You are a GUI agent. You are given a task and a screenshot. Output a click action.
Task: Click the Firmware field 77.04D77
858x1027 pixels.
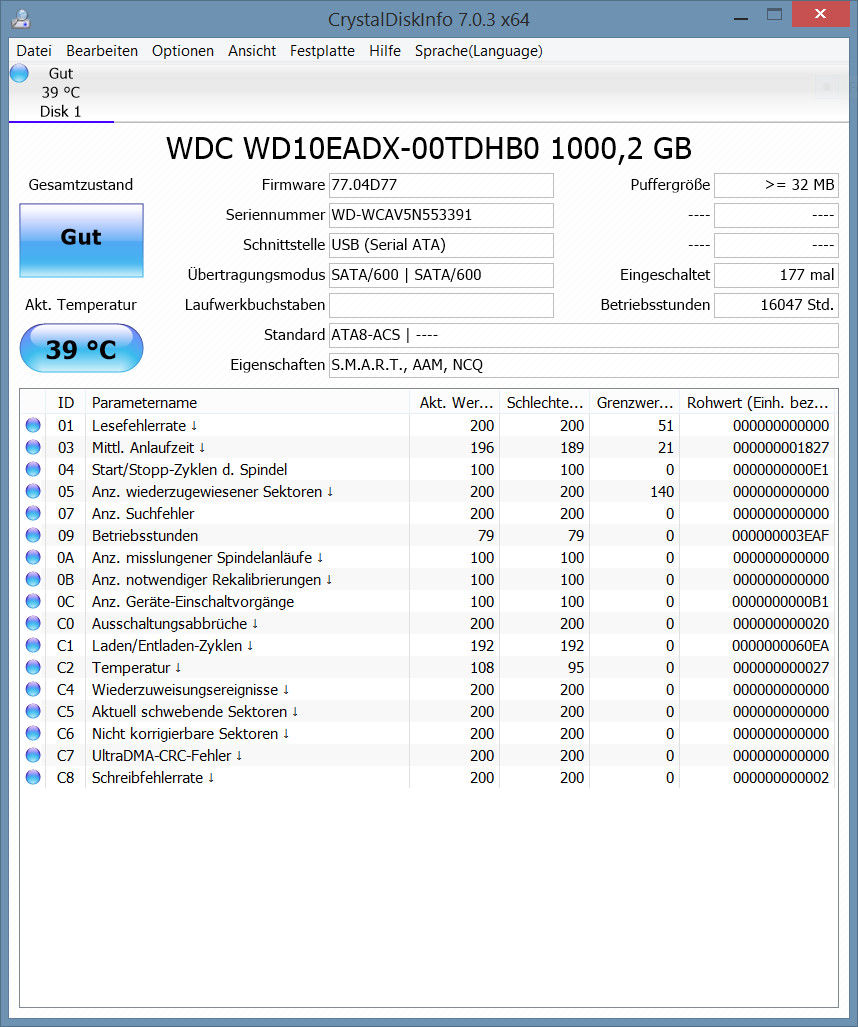441,185
